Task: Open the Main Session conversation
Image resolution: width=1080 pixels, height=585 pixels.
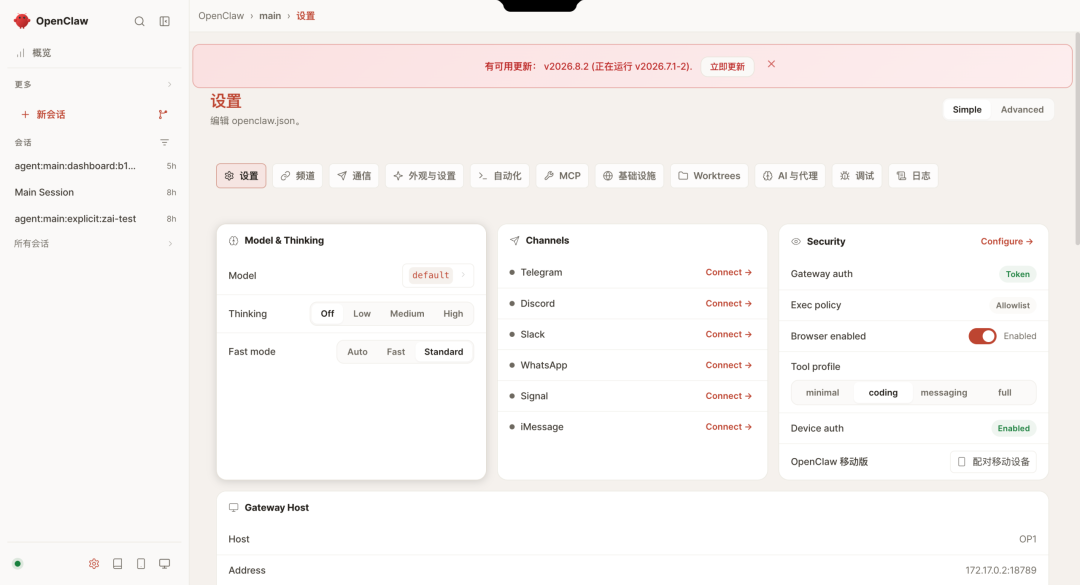Action: tap(94, 192)
